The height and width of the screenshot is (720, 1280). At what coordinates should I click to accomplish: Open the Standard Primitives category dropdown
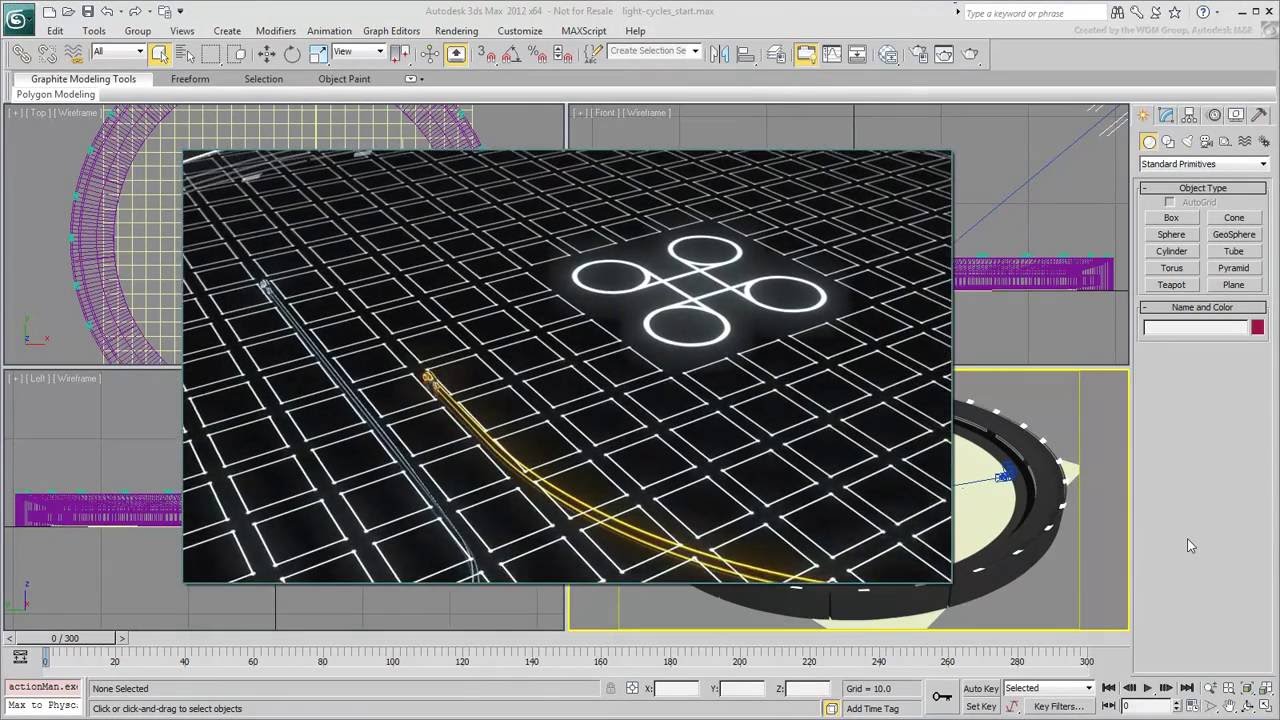(1204, 164)
